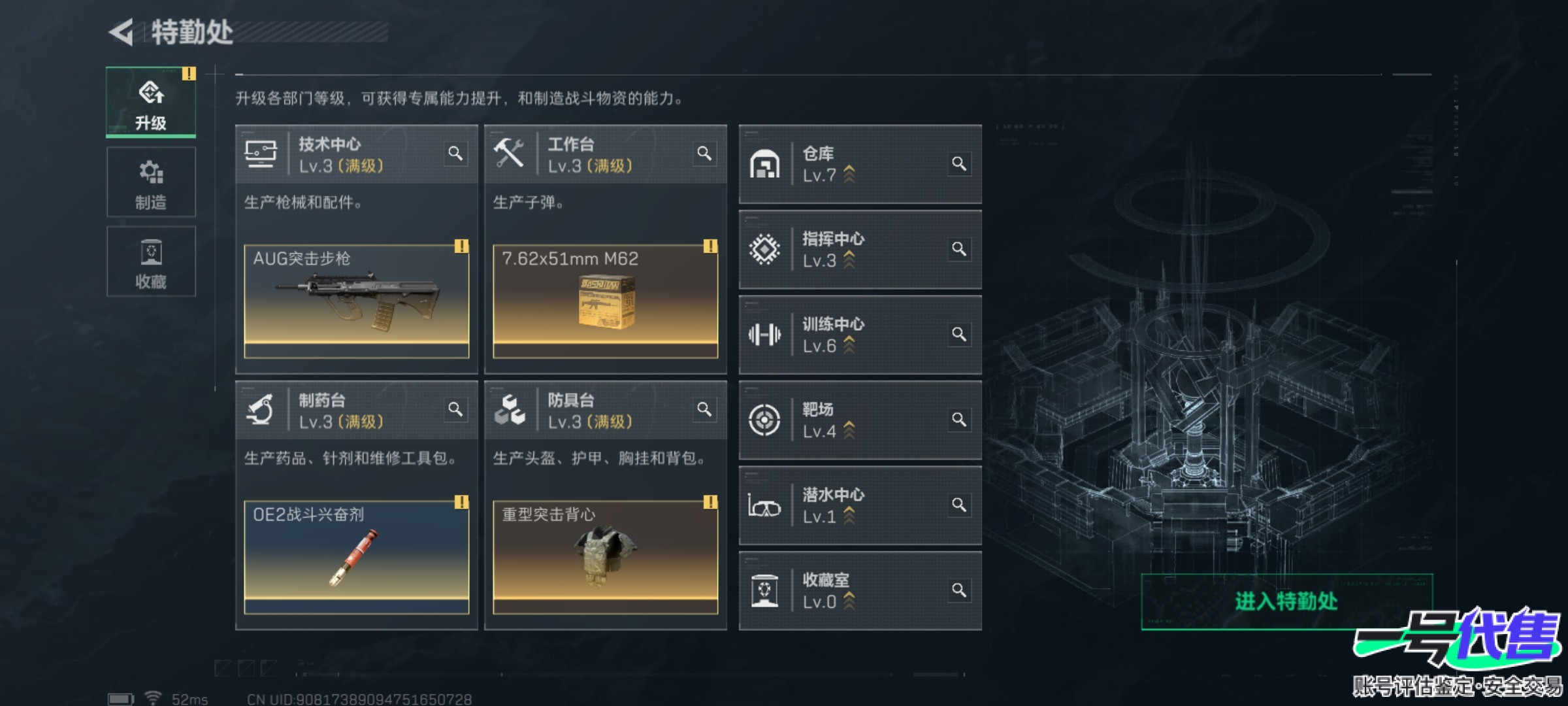The width and height of the screenshot is (1568, 706).
Task: Click magnifier icon on 工作台 card
Action: pos(704,154)
